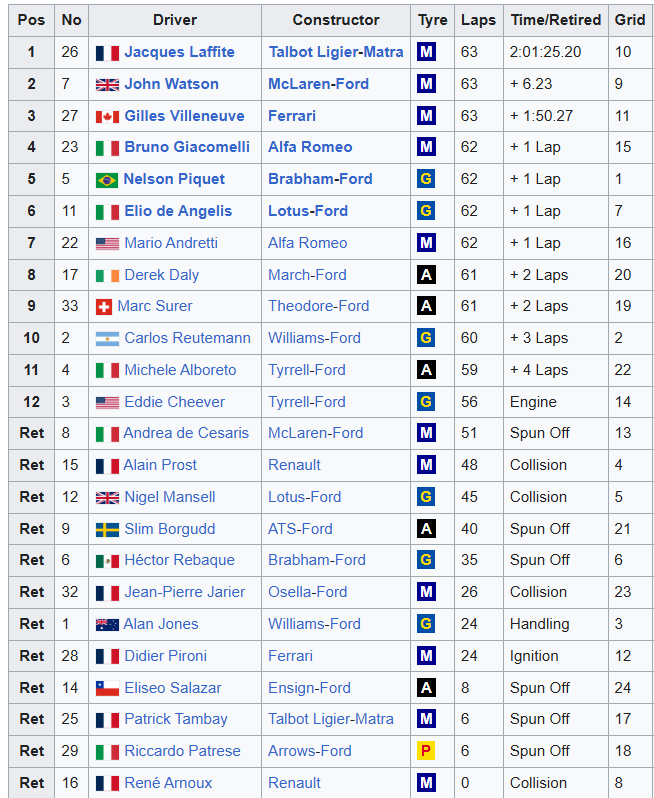
Task: Click the US flag next to Mario Andretti
Action: [107, 244]
